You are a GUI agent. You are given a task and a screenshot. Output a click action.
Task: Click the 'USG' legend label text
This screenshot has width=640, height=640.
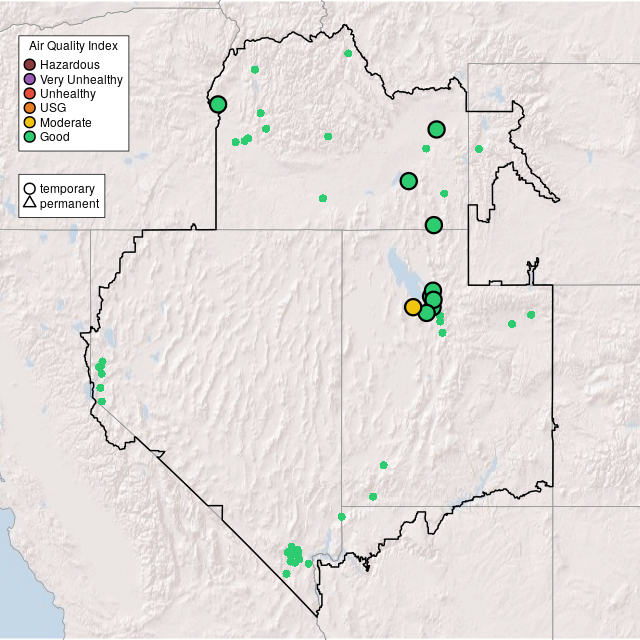[53, 108]
